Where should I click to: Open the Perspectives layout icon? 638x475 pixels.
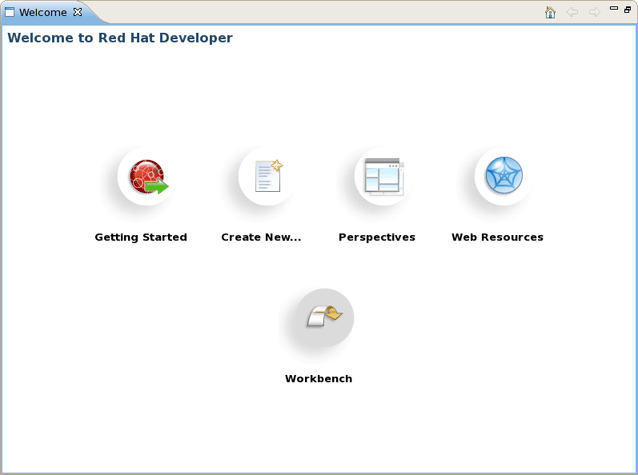383,176
